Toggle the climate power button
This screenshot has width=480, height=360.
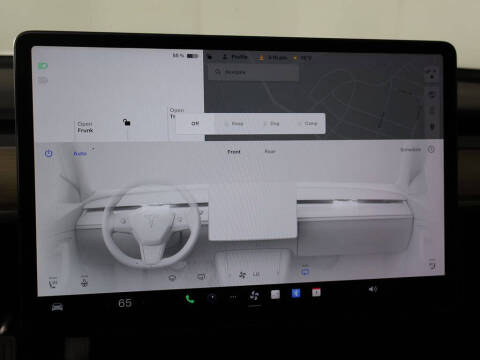(x=49, y=153)
